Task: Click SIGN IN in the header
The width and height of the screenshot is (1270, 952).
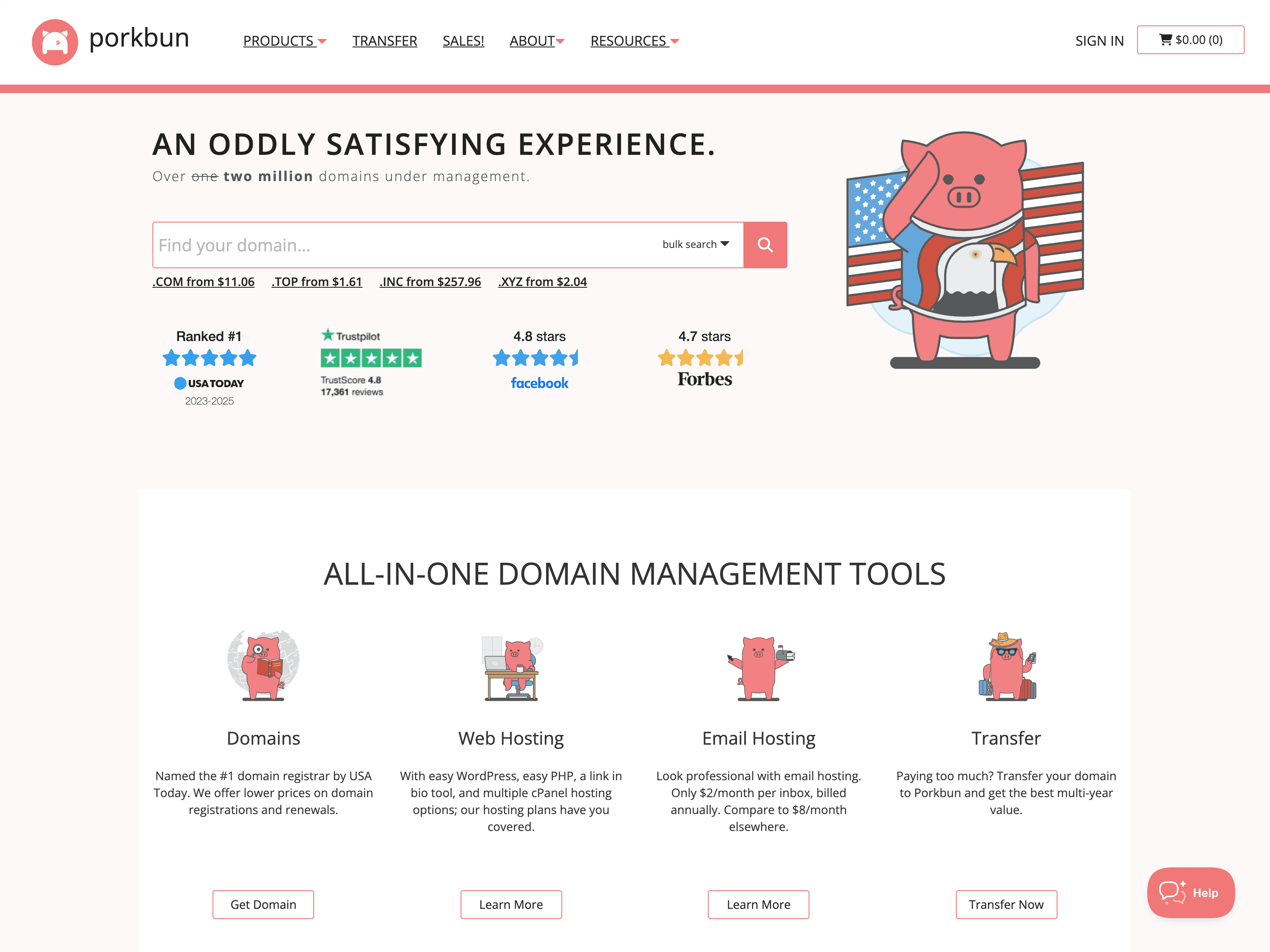Action: click(x=1099, y=41)
